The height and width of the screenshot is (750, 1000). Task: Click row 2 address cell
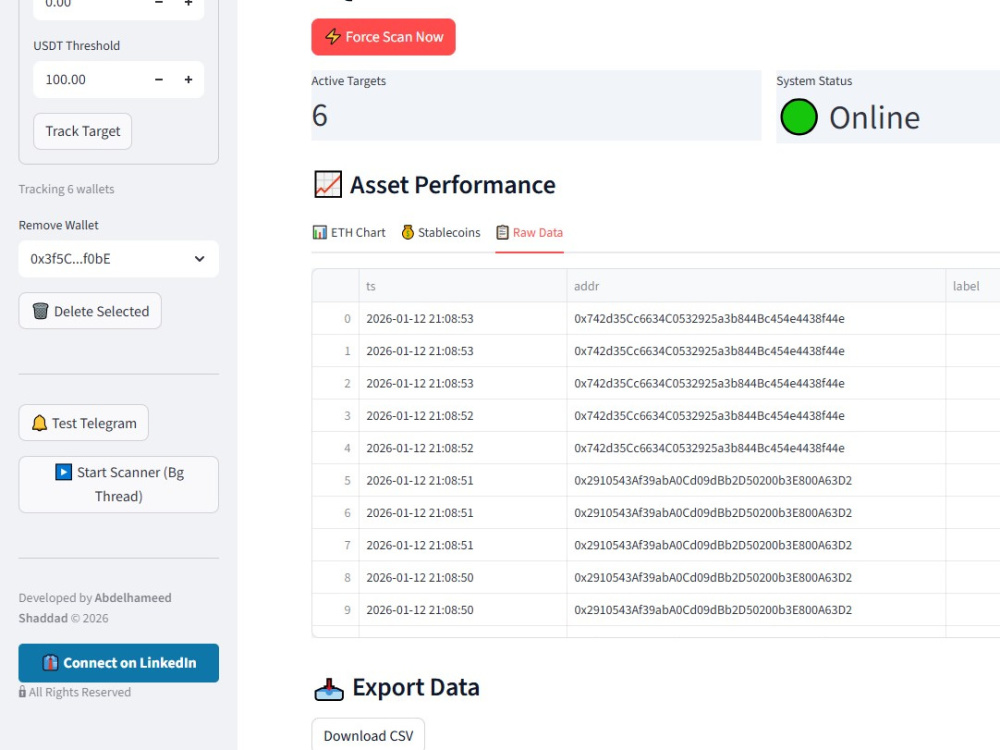click(756, 383)
